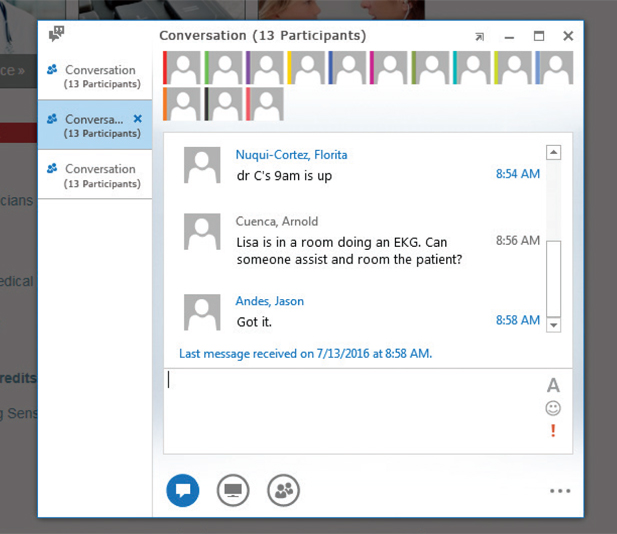Click Nuqui-Cortez, Florita sender name

(x=291, y=155)
